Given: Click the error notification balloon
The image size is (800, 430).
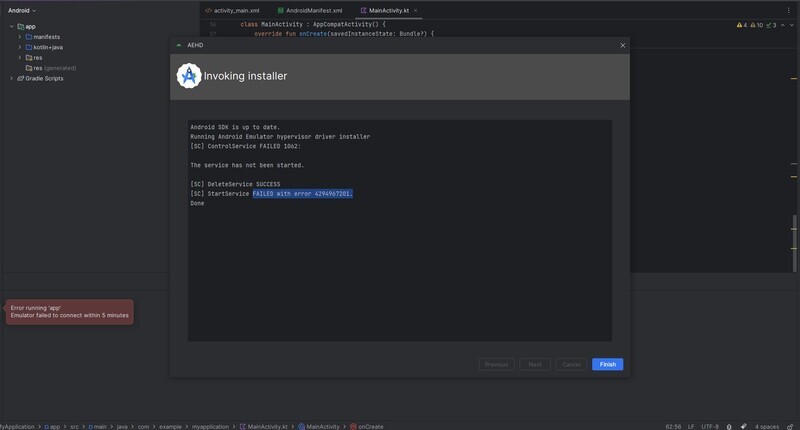Looking at the screenshot, I should tap(69, 312).
